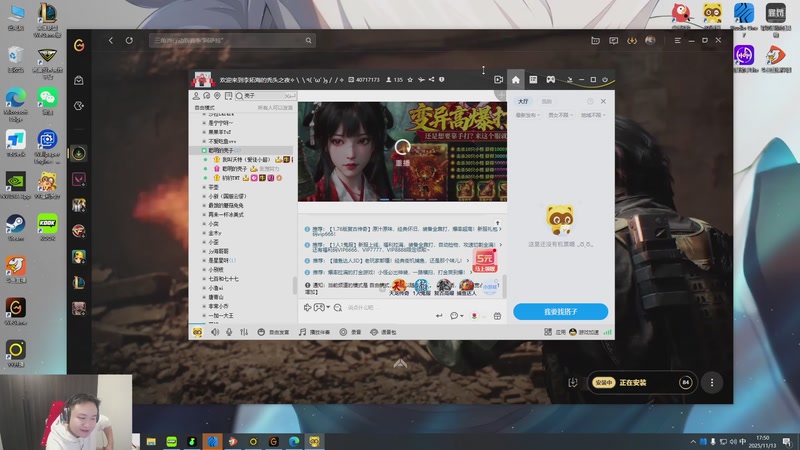The width and height of the screenshot is (800, 450).
Task: Toggle 自由发言 free speech mode
Action: coord(273,332)
